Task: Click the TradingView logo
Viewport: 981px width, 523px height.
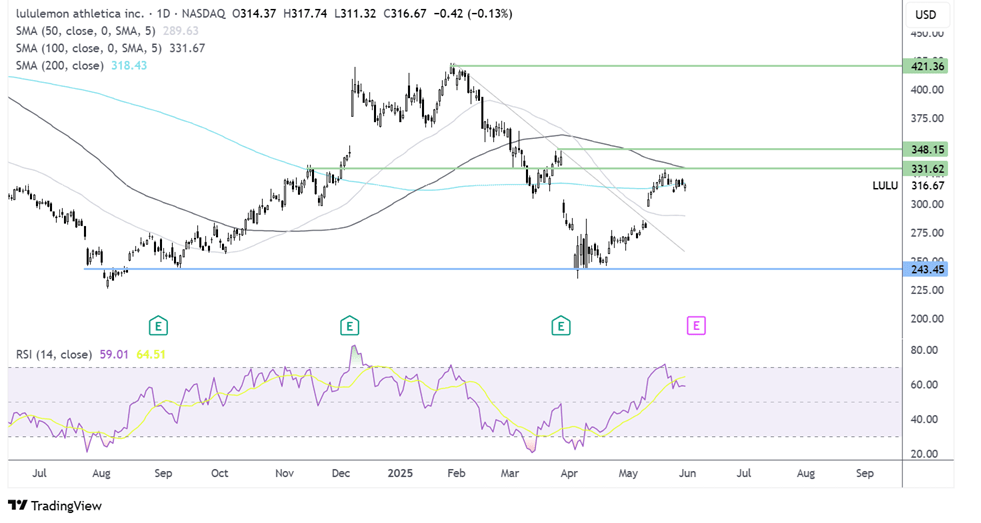Action: click(55, 505)
